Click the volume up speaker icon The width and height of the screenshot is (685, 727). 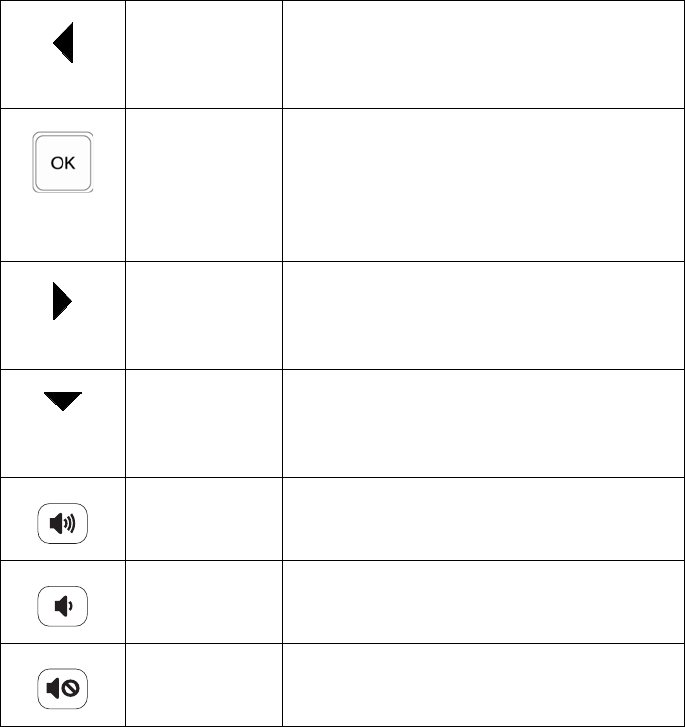tap(63, 523)
